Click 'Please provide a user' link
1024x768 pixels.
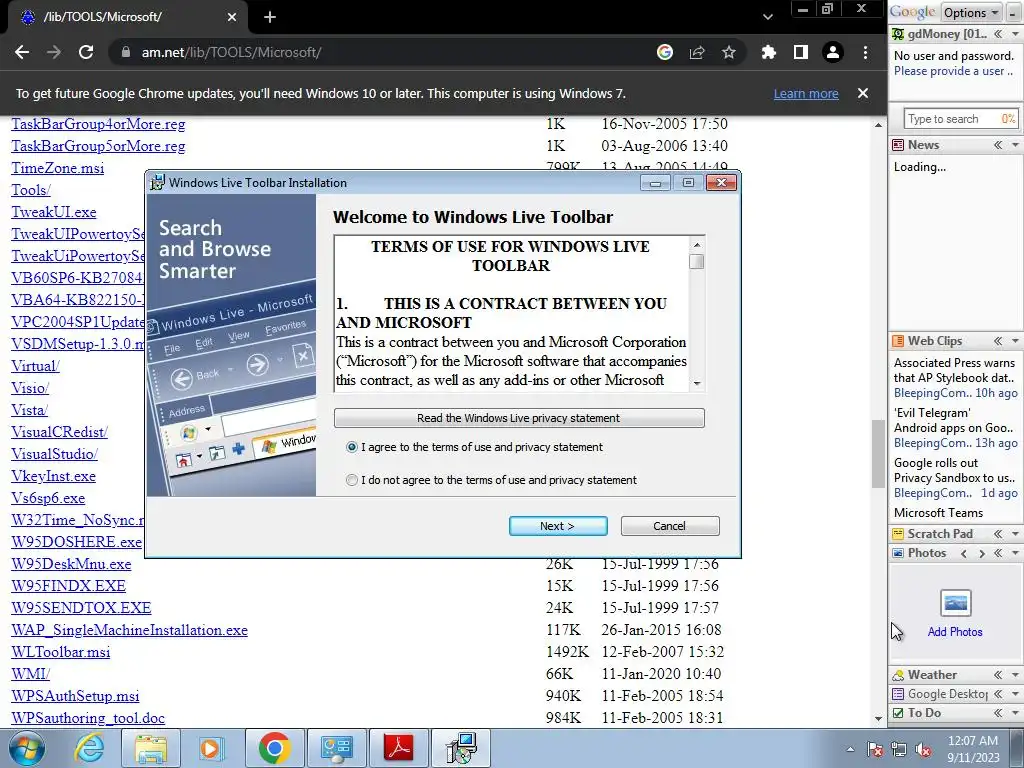[x=953, y=71]
